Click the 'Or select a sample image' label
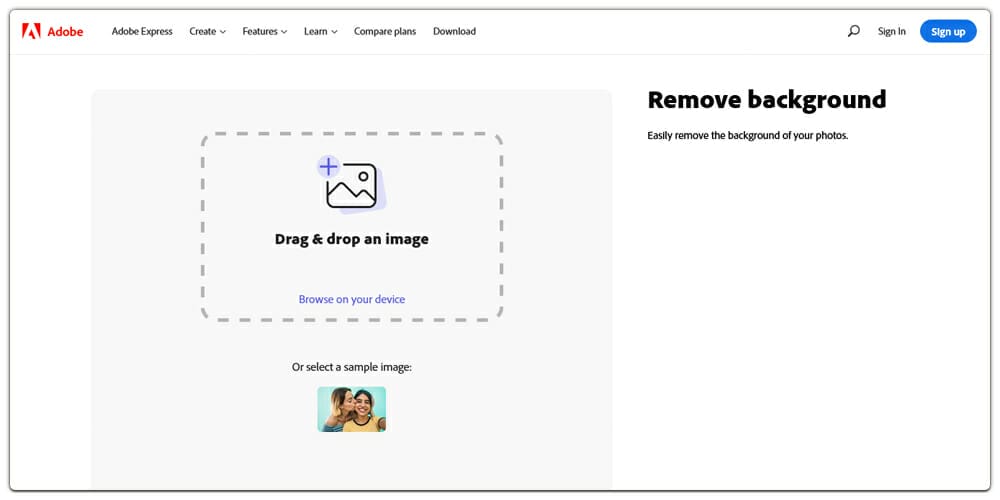This screenshot has height=500, width=1000. (352, 367)
